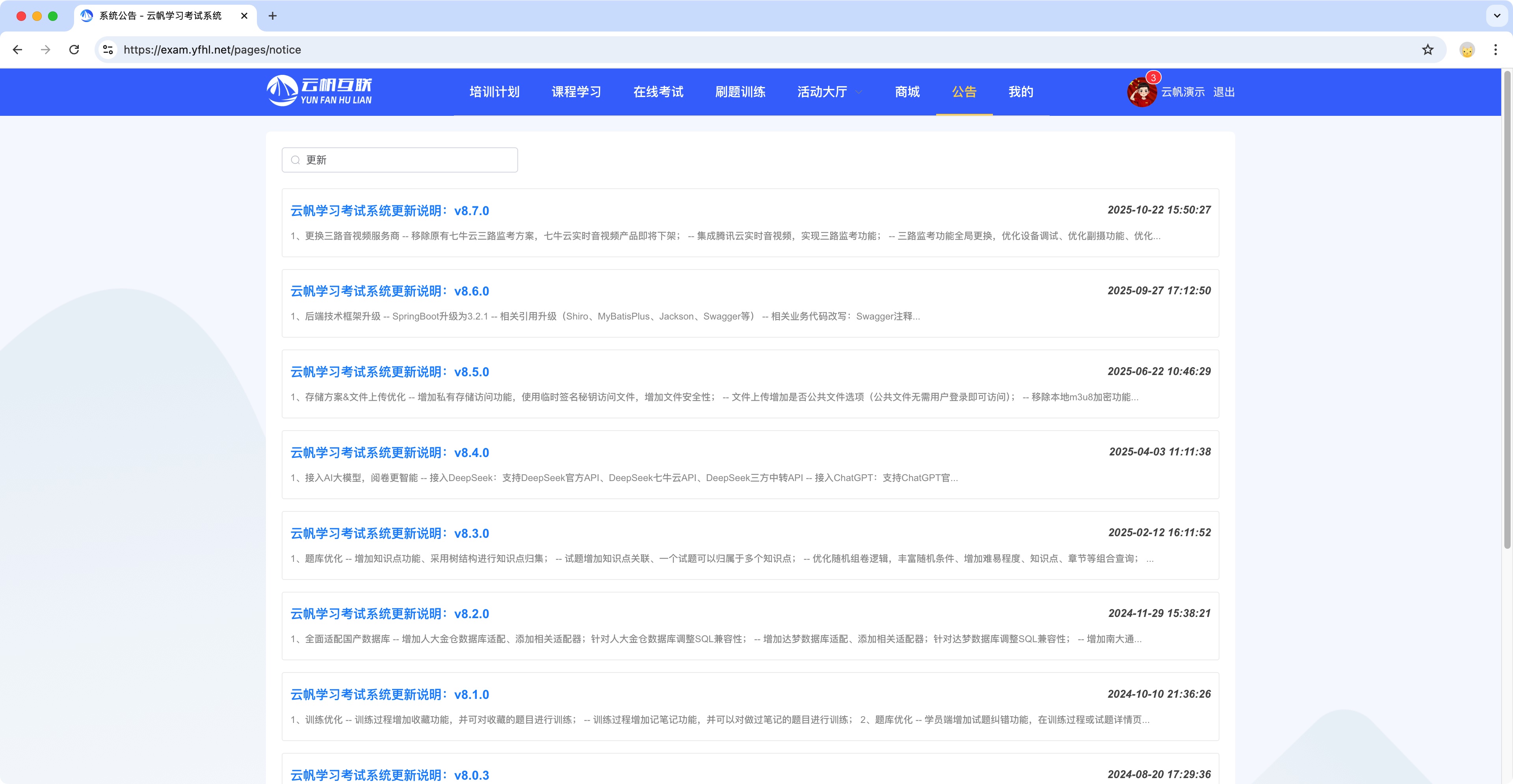The width and height of the screenshot is (1513, 784).
Task: Switch to the 在线考试 tab
Action: pos(658,92)
